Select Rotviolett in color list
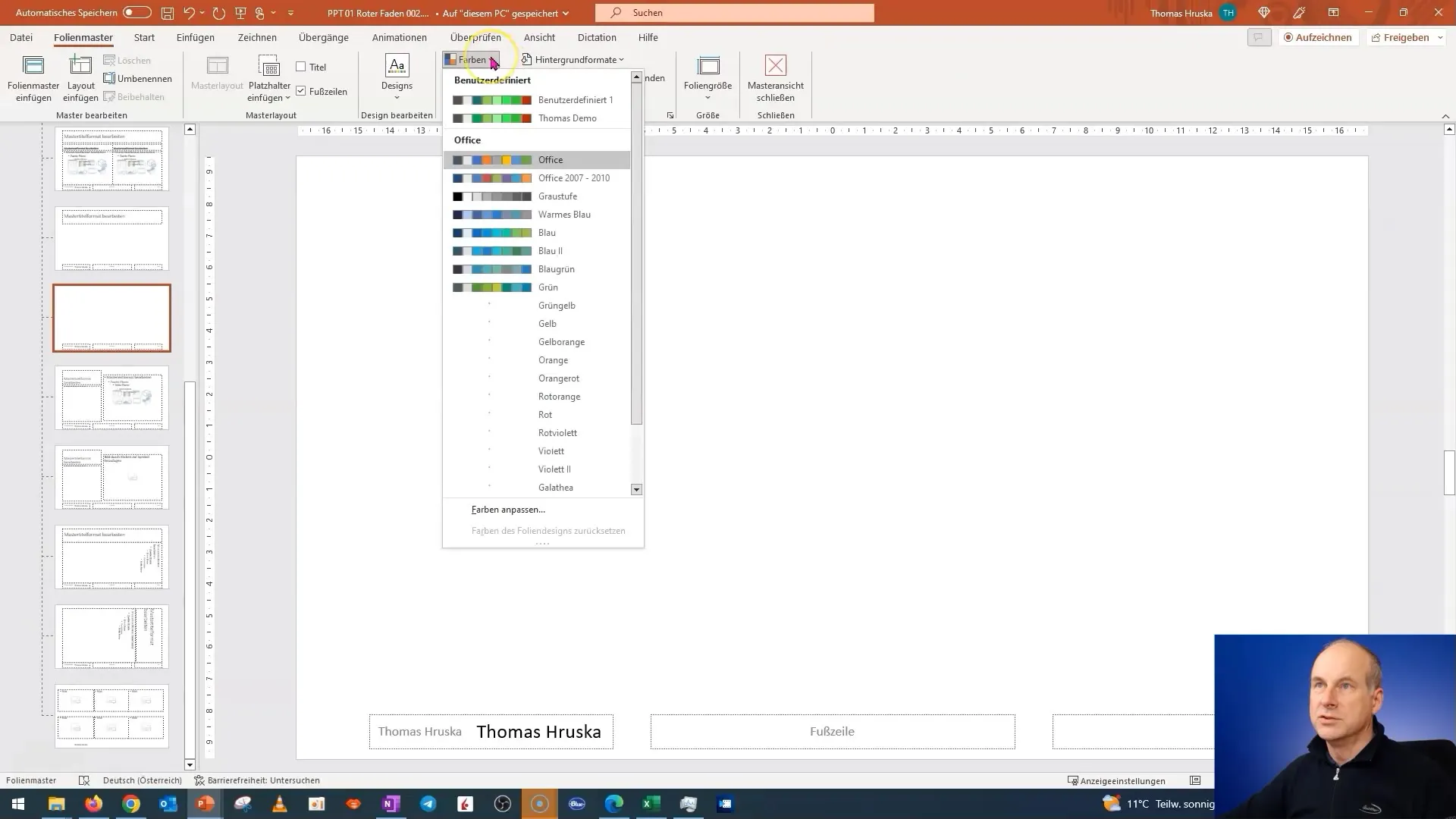Image resolution: width=1456 pixels, height=819 pixels. pos(537,433)
